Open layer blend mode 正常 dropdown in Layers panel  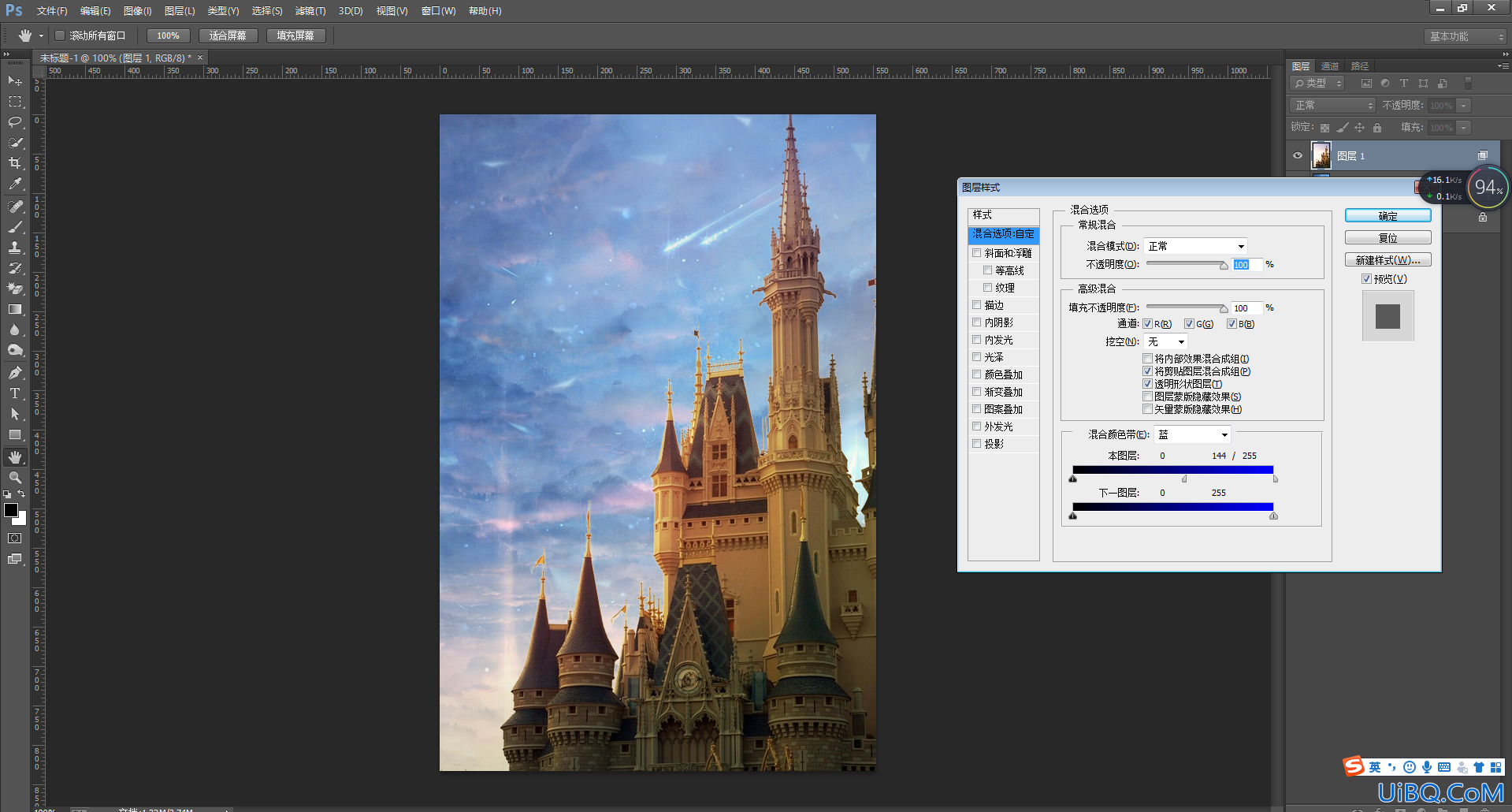pyautogui.click(x=1332, y=105)
